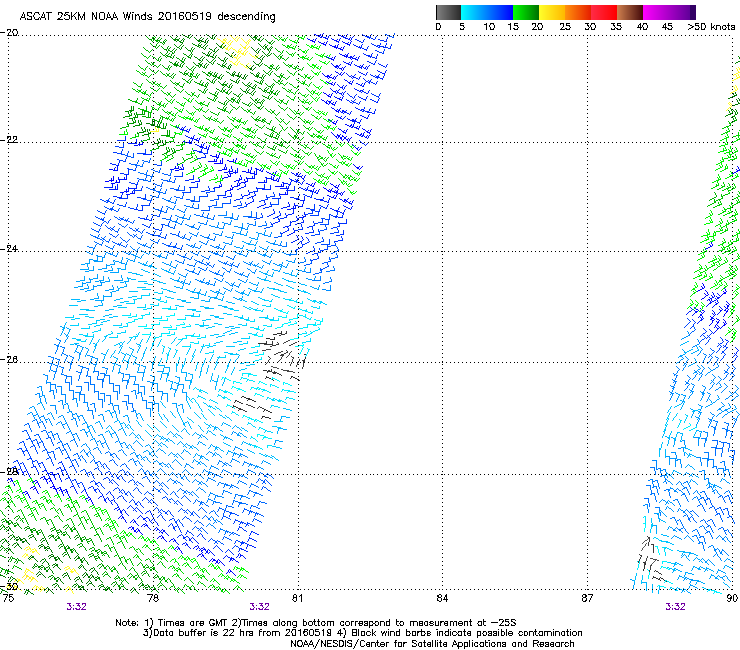The height and width of the screenshot is (650, 740).
Task: Select the yellow 20-25 knots legend swatch
Action: [x=552, y=12]
